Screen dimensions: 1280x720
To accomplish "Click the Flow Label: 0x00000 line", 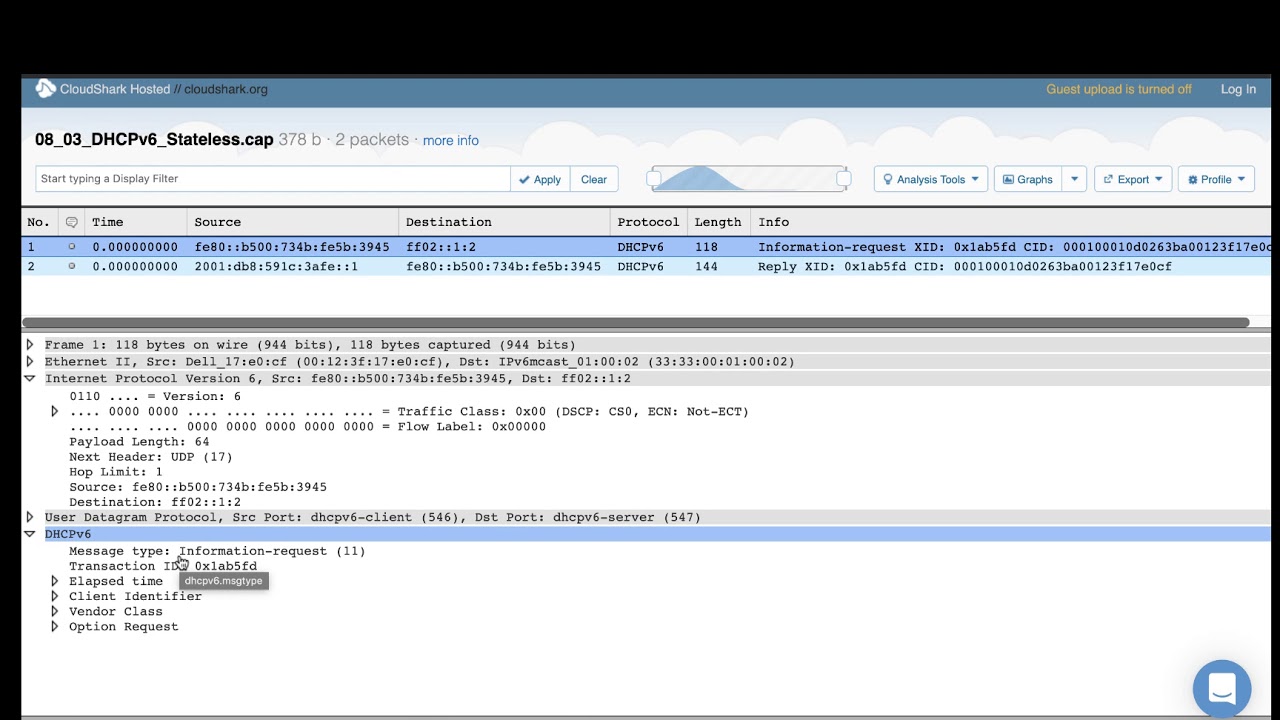I will [x=308, y=427].
